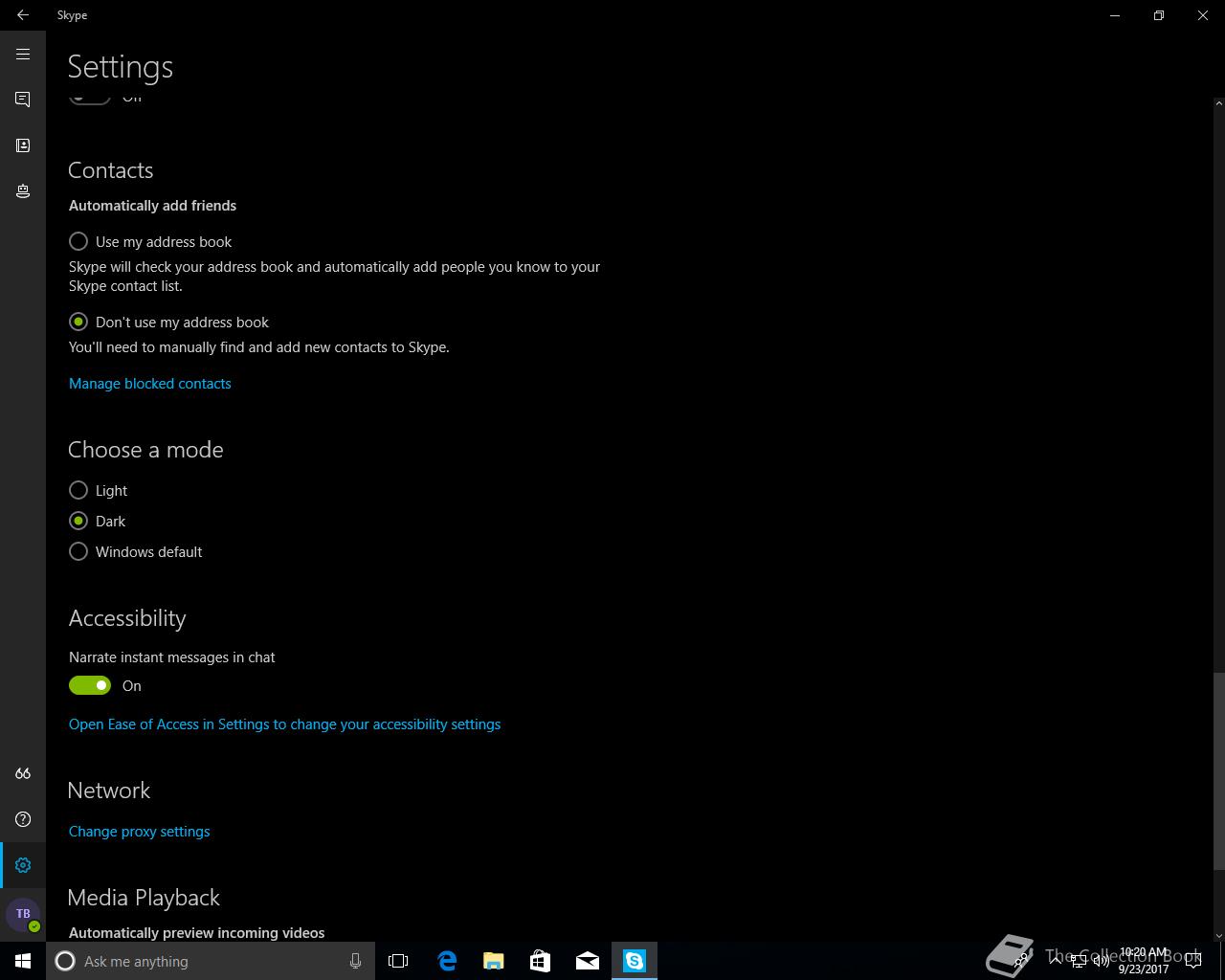1225x980 pixels.
Task: Open the TB profile avatar
Action: tap(23, 914)
